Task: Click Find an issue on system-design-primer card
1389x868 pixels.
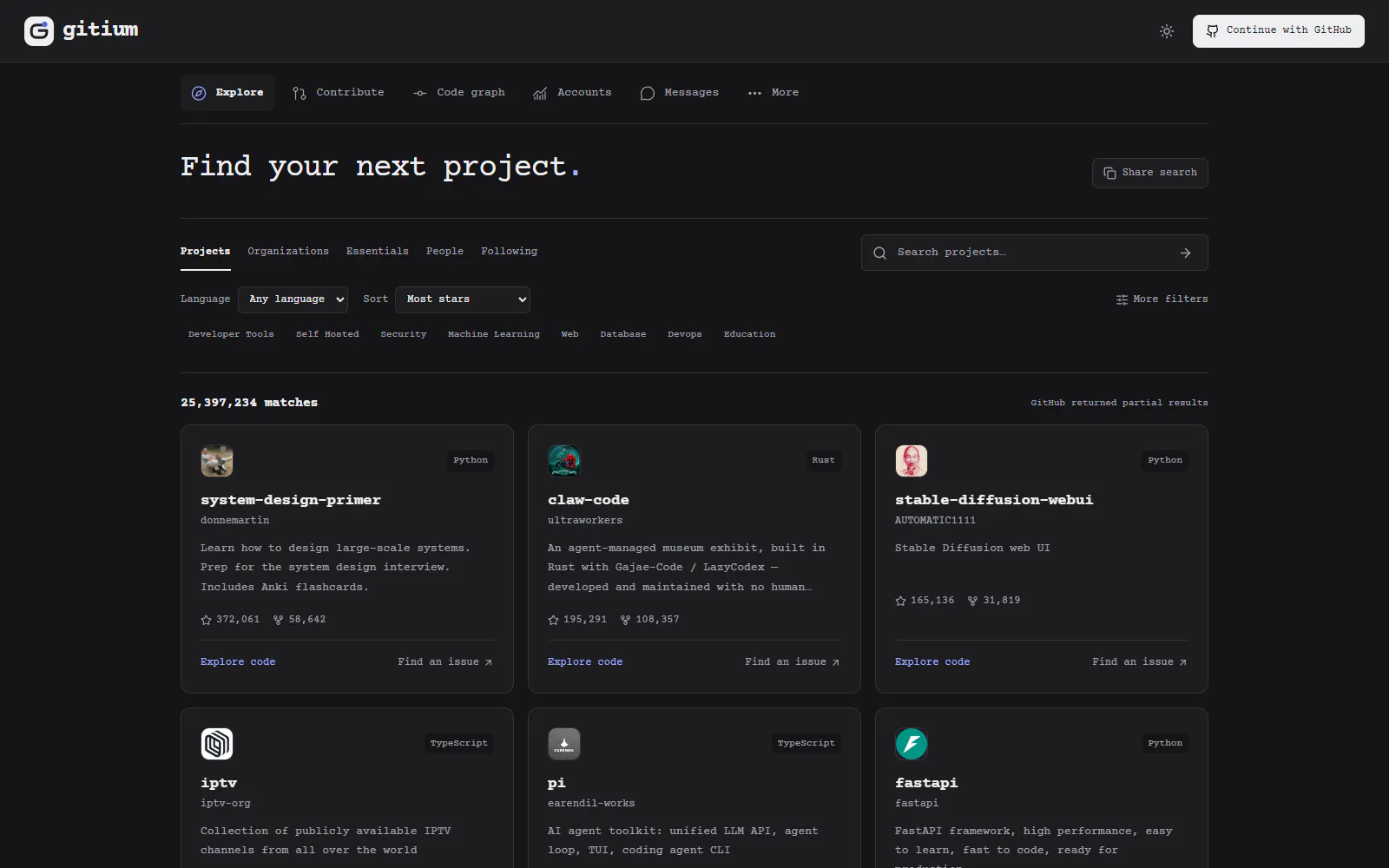Action: [x=445, y=662]
